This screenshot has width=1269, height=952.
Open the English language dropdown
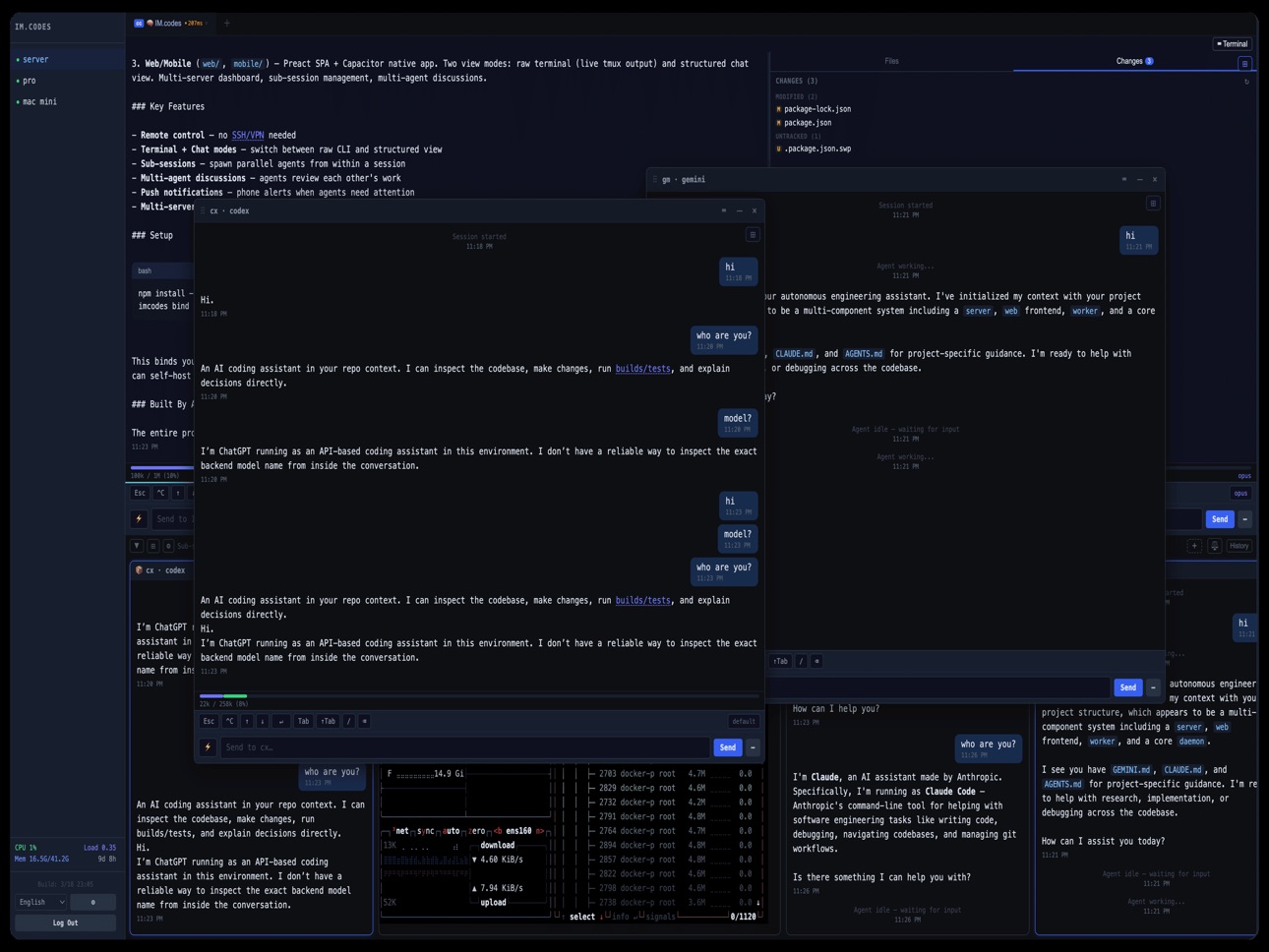click(x=40, y=902)
